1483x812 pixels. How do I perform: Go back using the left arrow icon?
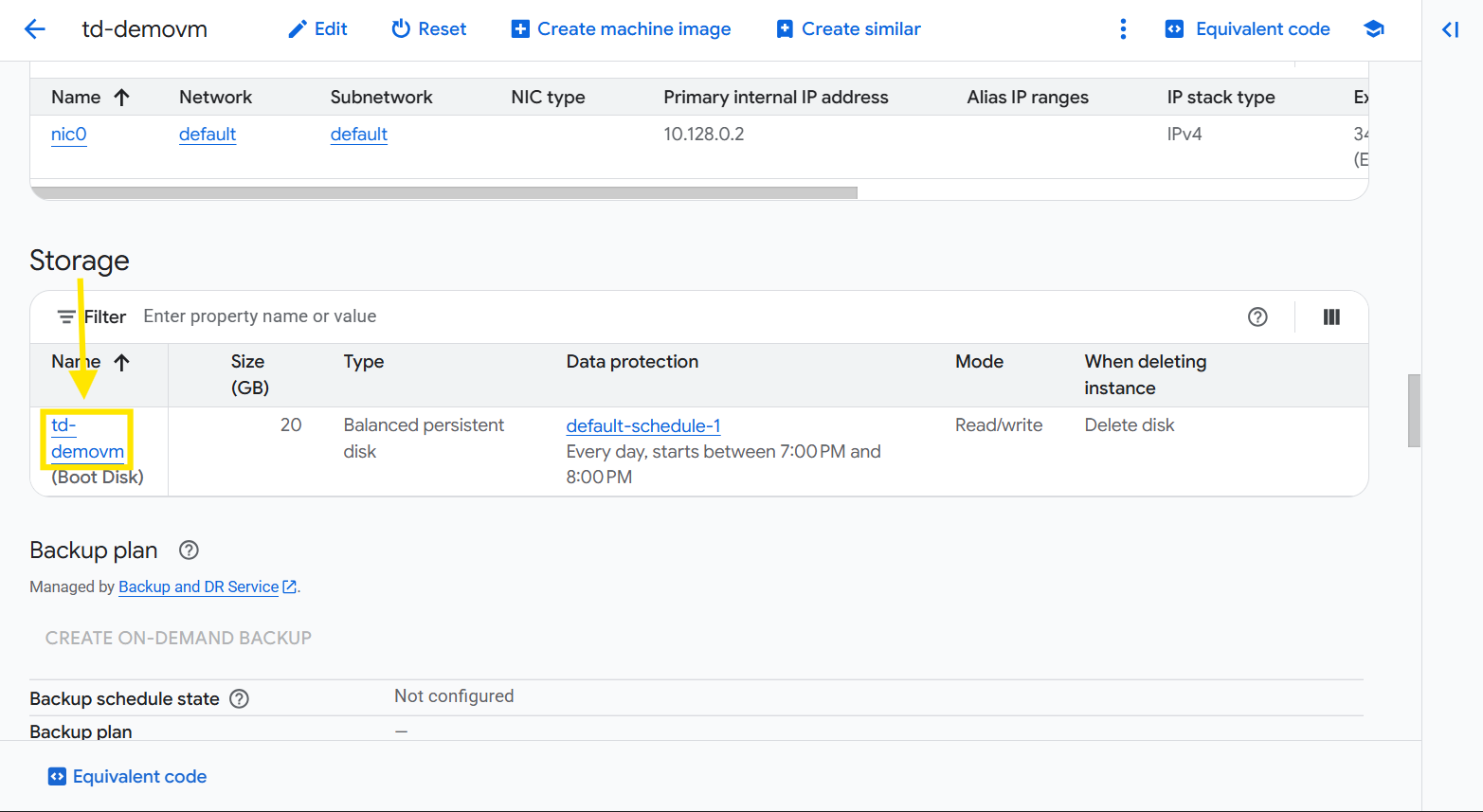(35, 29)
